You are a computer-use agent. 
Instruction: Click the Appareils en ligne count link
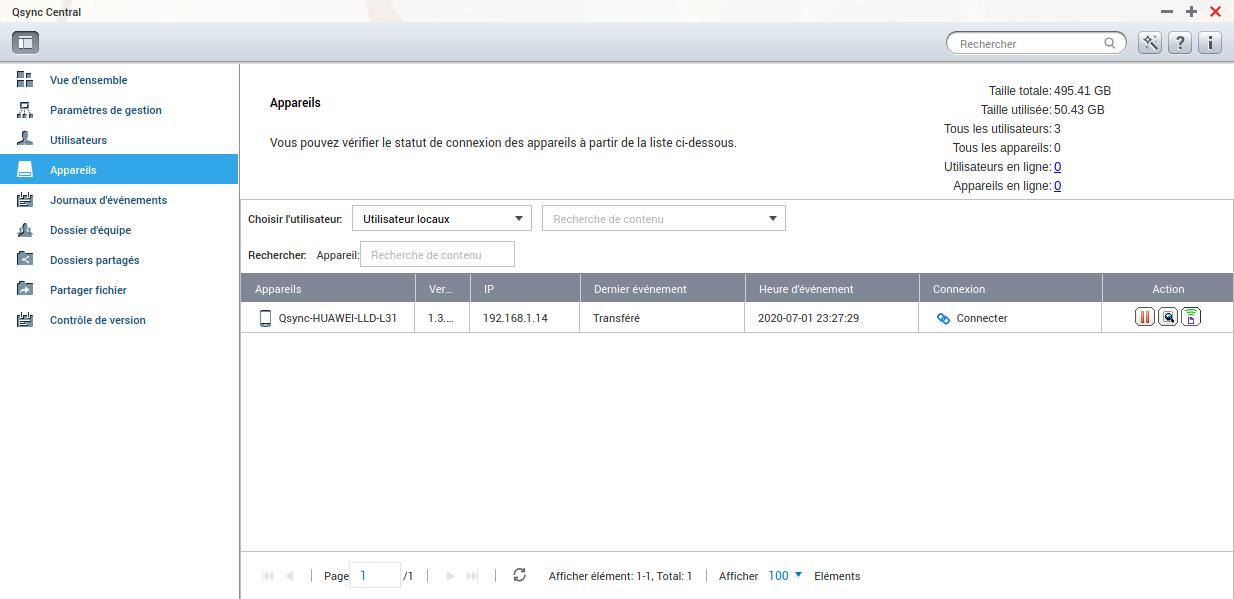pos(1057,186)
